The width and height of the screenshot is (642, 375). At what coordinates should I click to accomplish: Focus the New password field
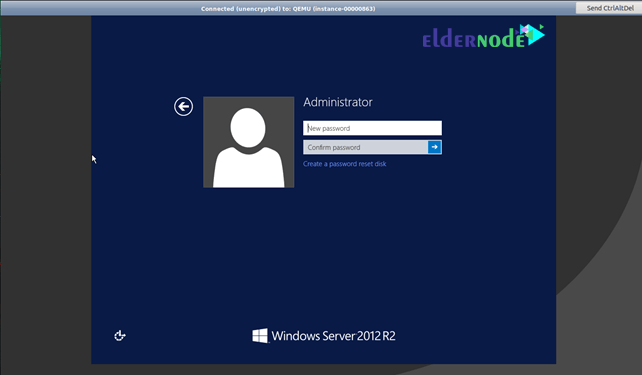[372, 128]
